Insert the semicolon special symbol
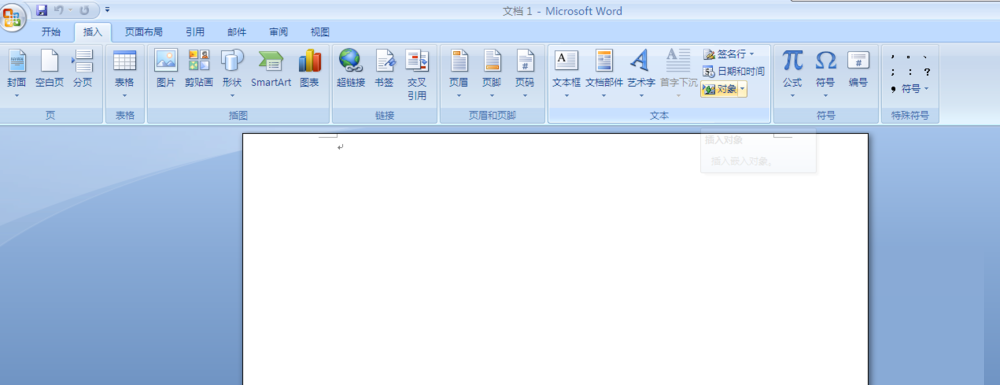This screenshot has width=1000, height=385. 893,72
